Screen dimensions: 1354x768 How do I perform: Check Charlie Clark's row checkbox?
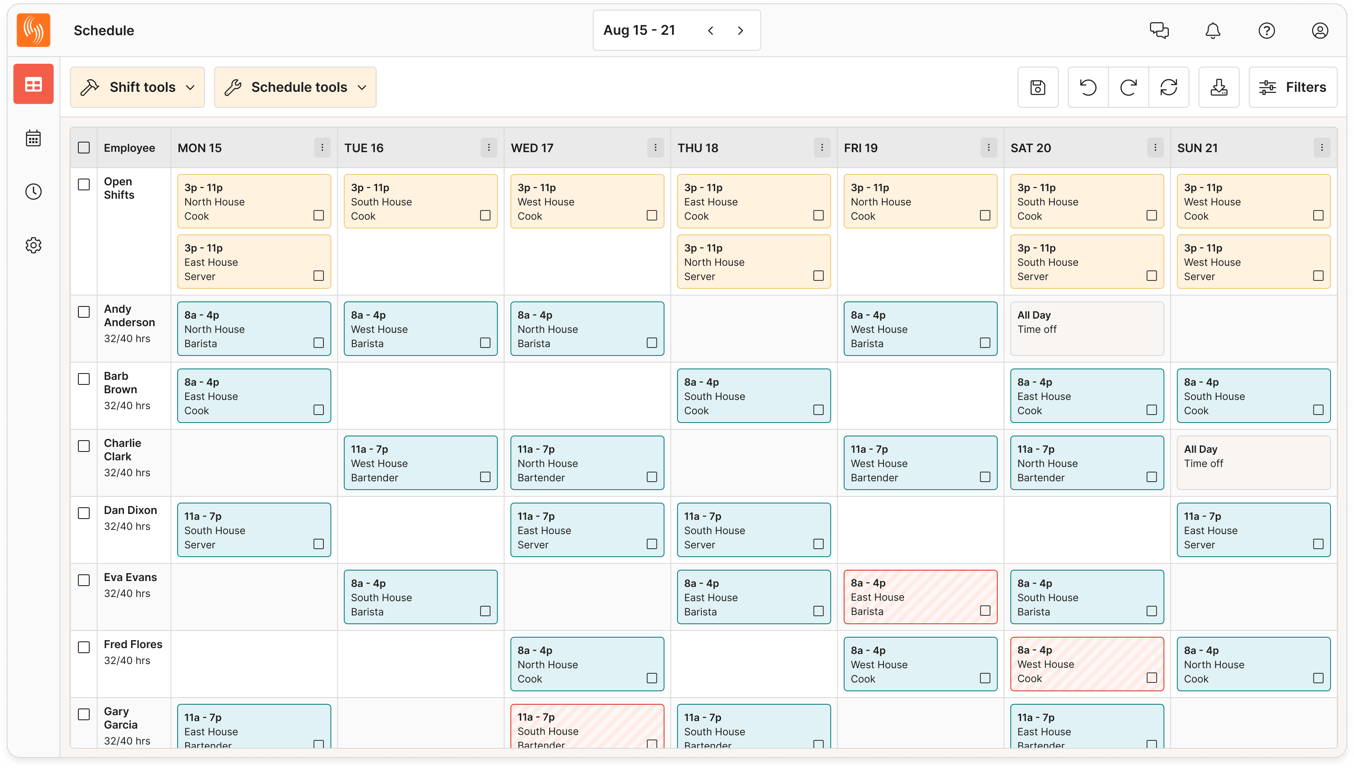click(84, 446)
